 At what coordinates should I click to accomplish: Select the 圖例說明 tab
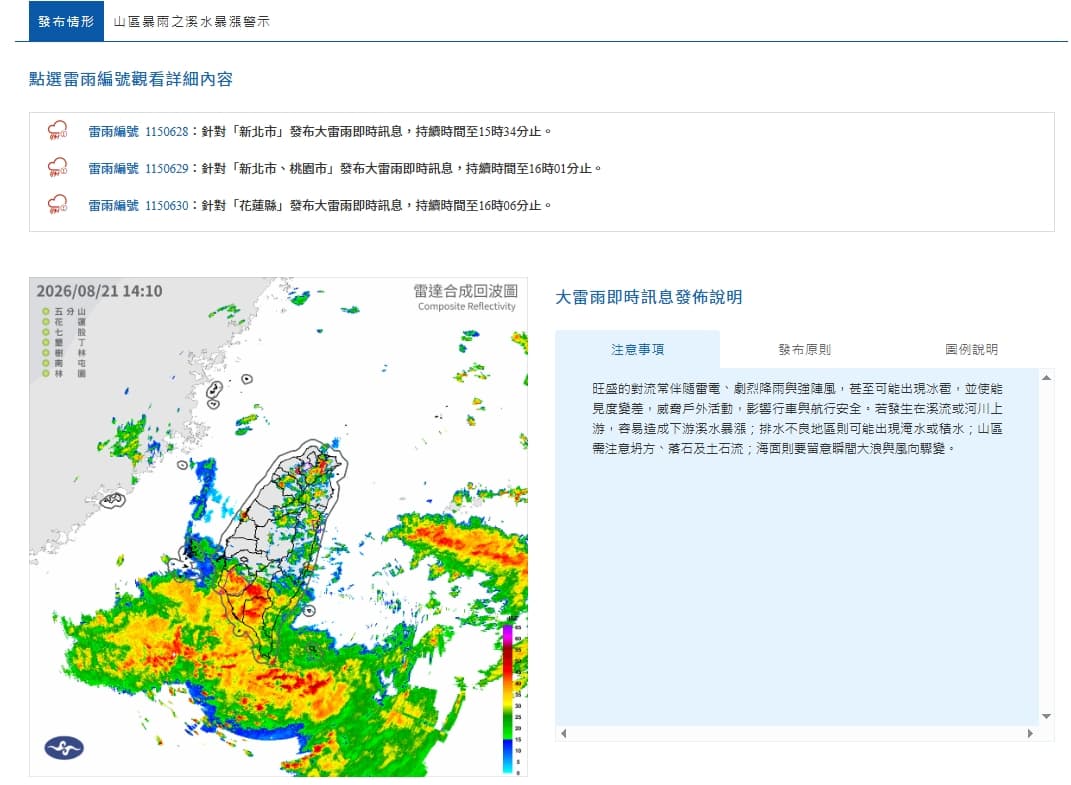971,349
